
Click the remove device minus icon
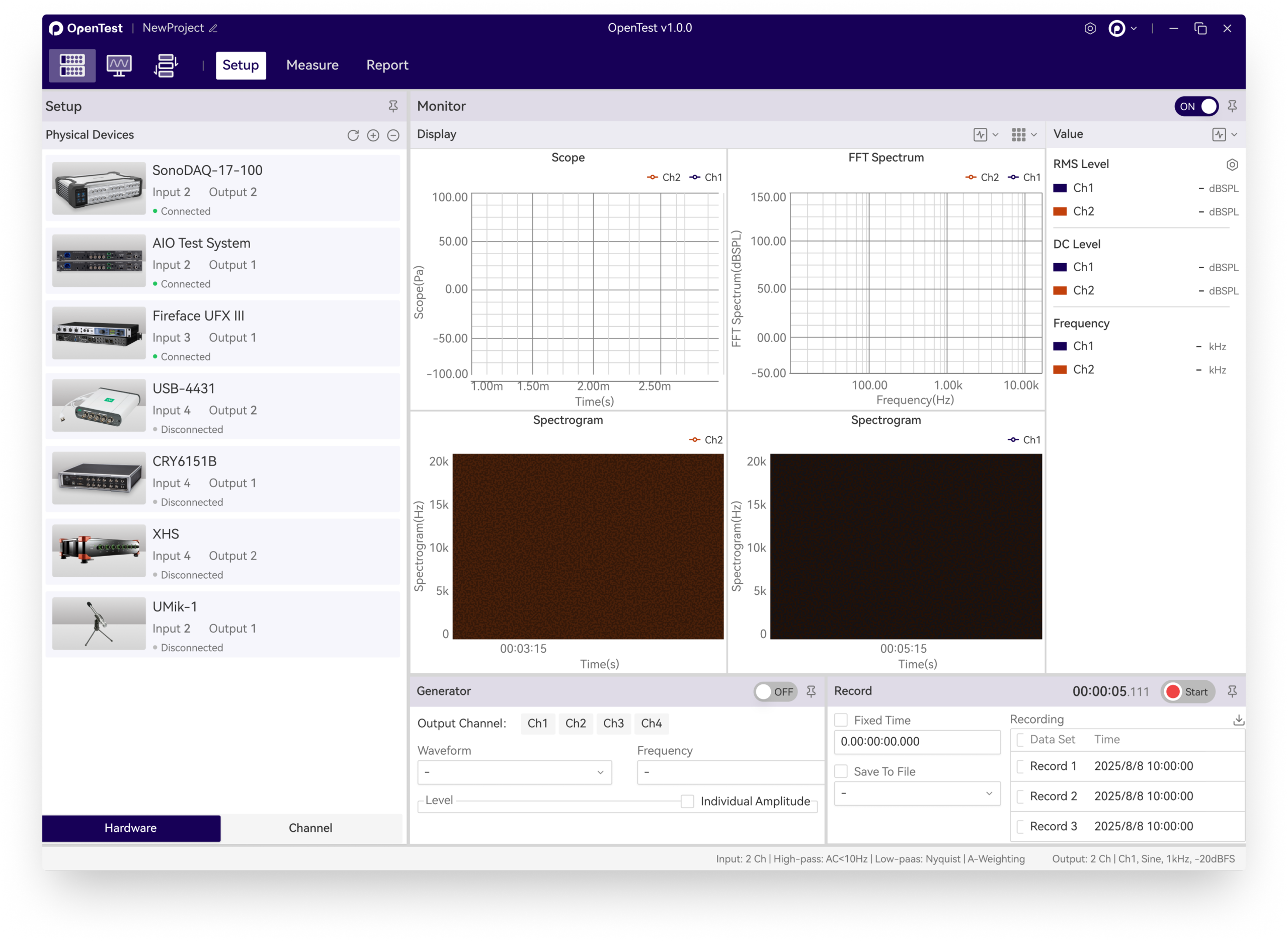click(393, 135)
